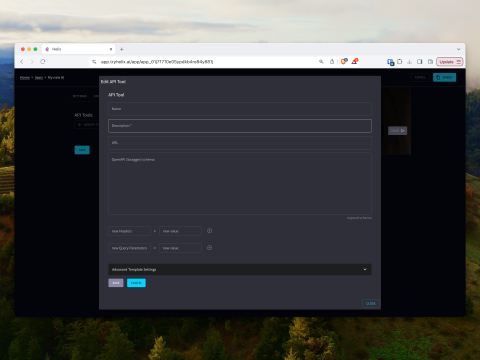The width and height of the screenshot is (480, 360).
Task: Select the Helix browser tab
Action: click(x=78, y=49)
